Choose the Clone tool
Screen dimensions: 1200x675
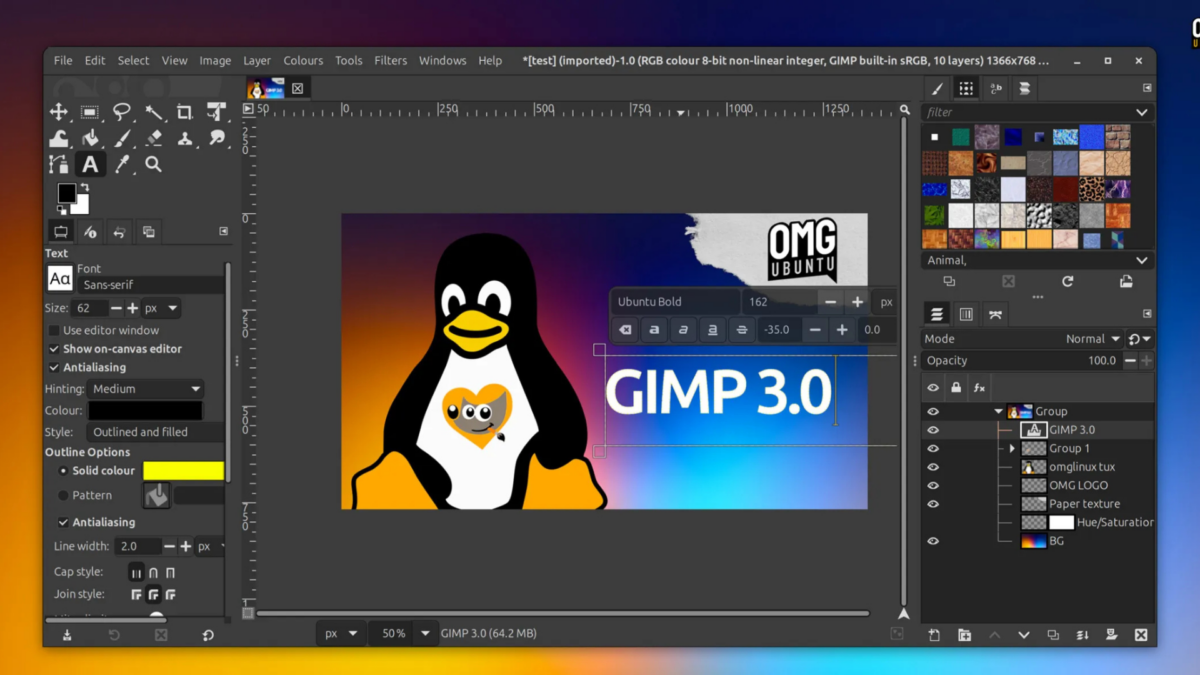coord(184,138)
